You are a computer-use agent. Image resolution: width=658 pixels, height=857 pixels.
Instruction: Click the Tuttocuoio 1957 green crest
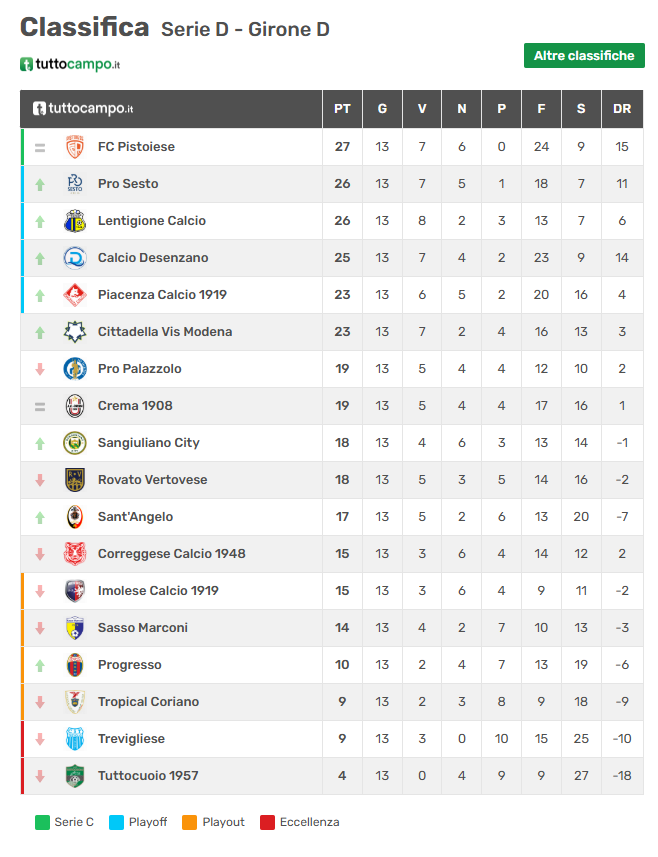point(75,776)
